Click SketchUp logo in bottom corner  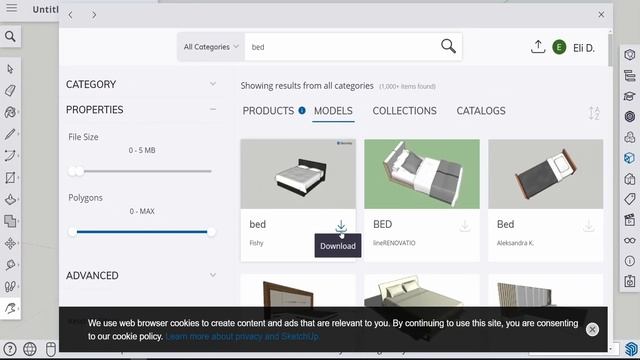pos(631,349)
